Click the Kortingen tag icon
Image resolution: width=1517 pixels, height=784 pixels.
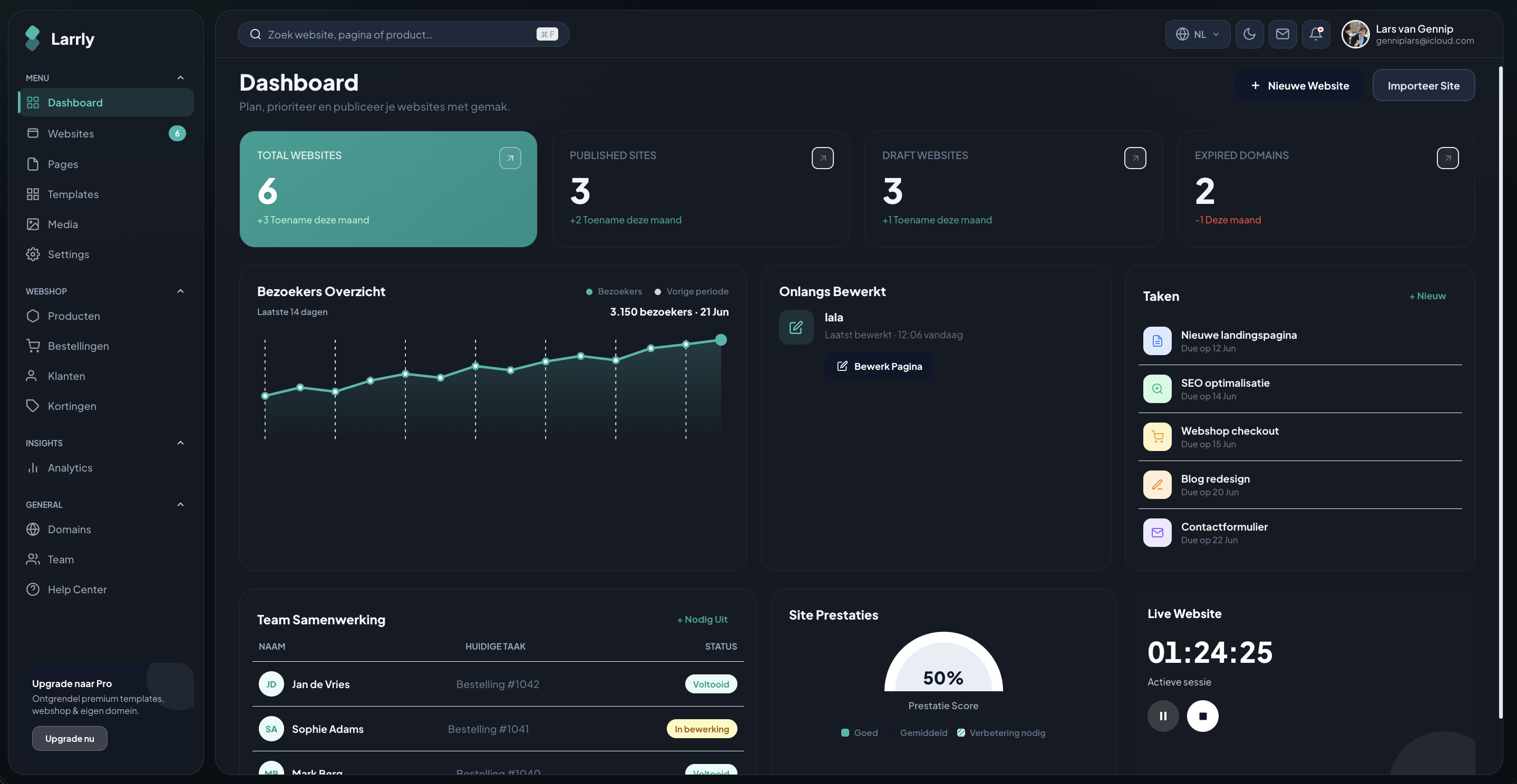33,406
